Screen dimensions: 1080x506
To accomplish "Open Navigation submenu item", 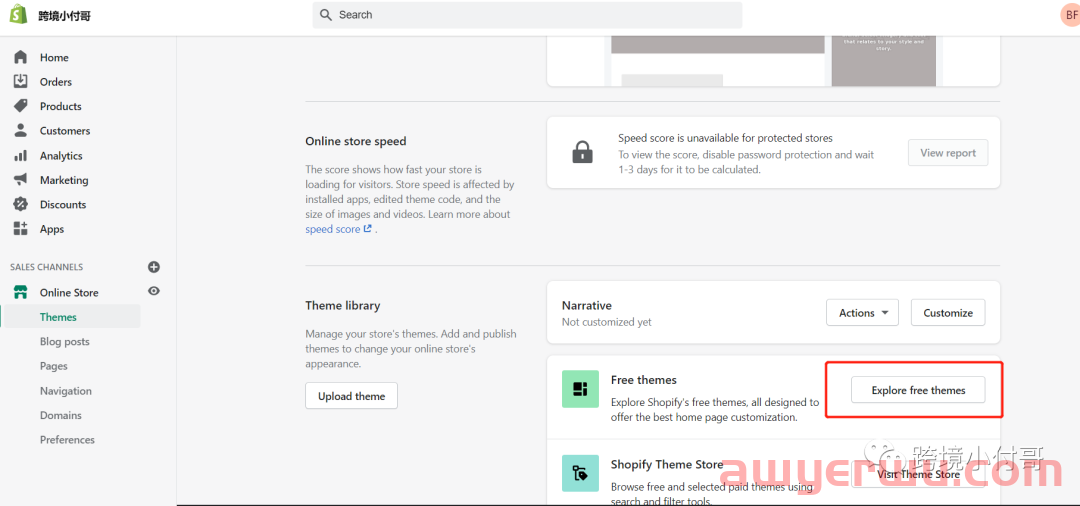I will 65,391.
